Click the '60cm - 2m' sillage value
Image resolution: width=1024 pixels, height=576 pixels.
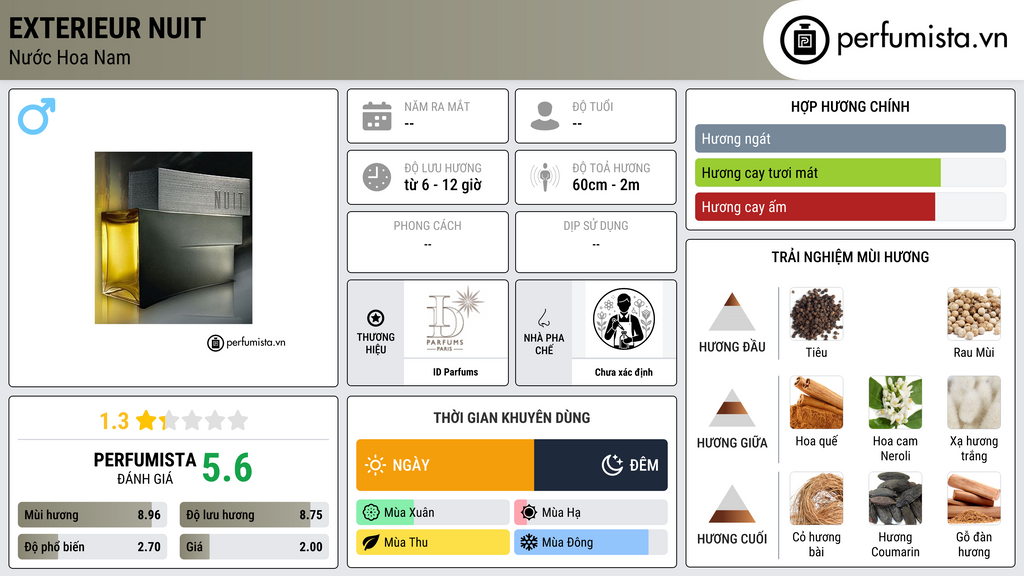[606, 185]
